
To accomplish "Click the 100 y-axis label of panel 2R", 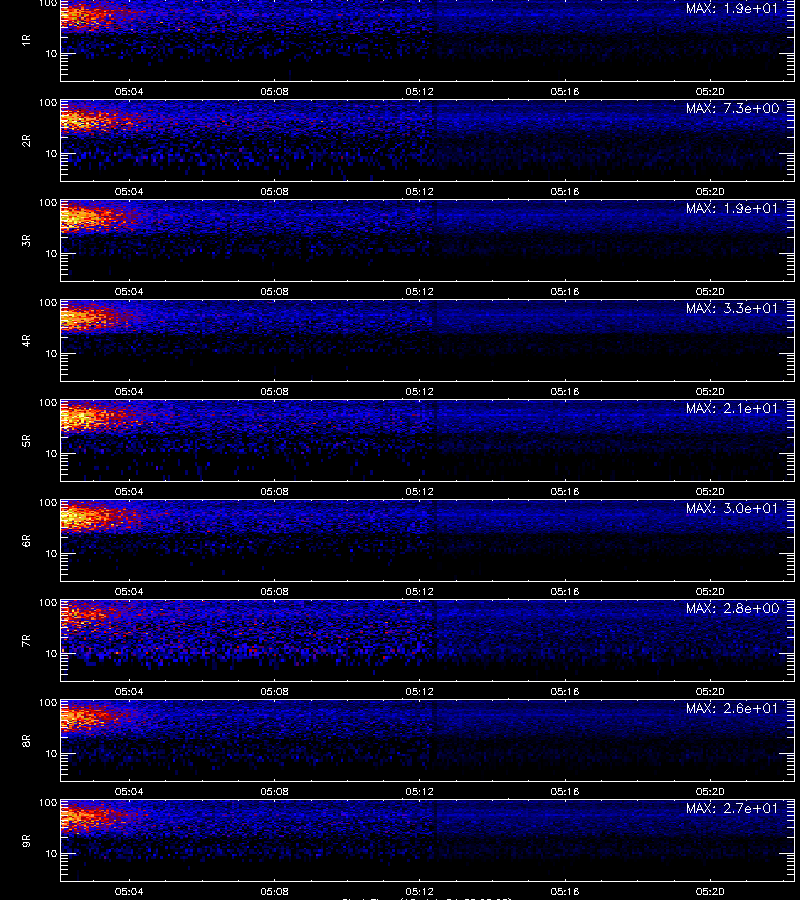I will (48, 103).
